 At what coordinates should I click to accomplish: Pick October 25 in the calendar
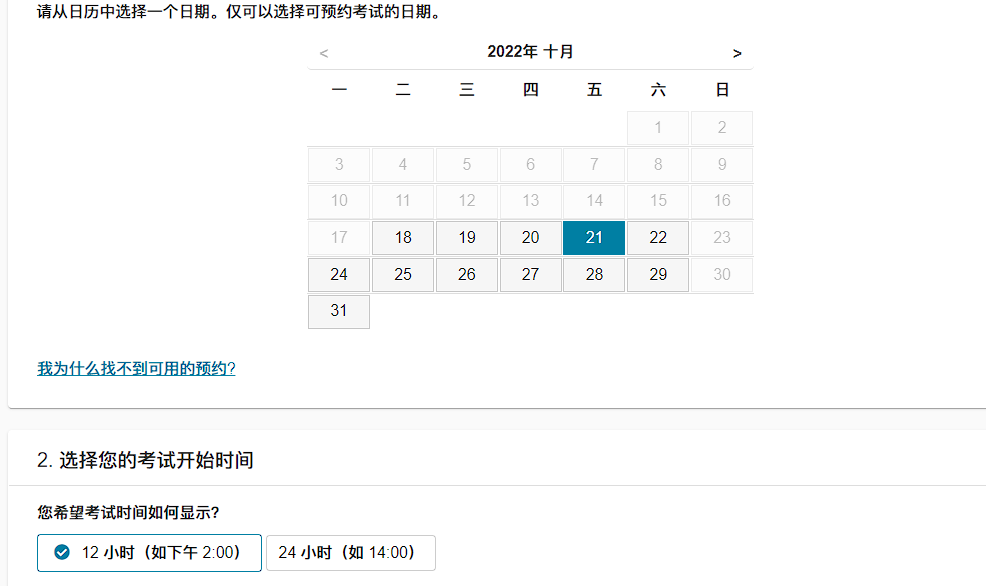tap(403, 275)
